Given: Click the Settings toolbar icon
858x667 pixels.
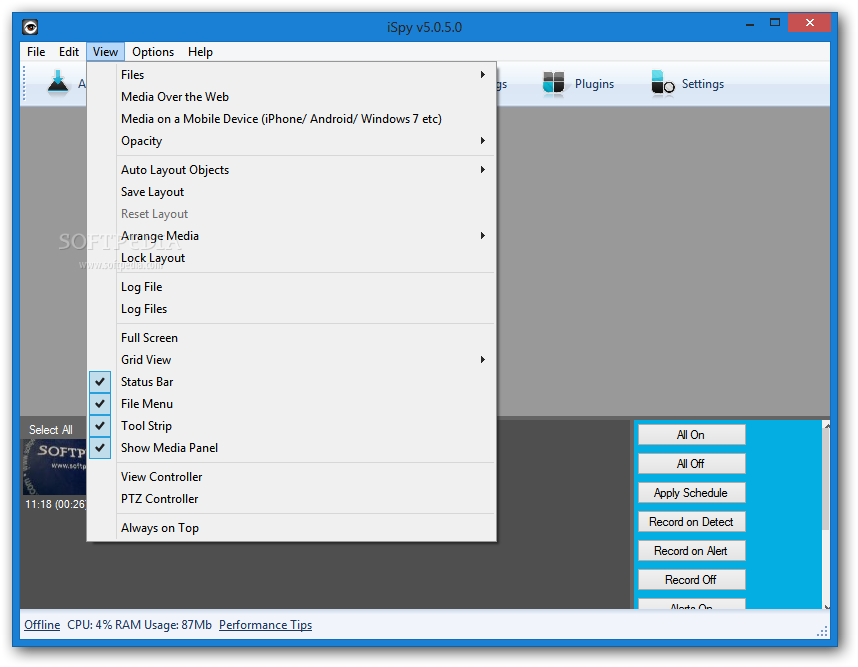Looking at the screenshot, I should [x=662, y=84].
